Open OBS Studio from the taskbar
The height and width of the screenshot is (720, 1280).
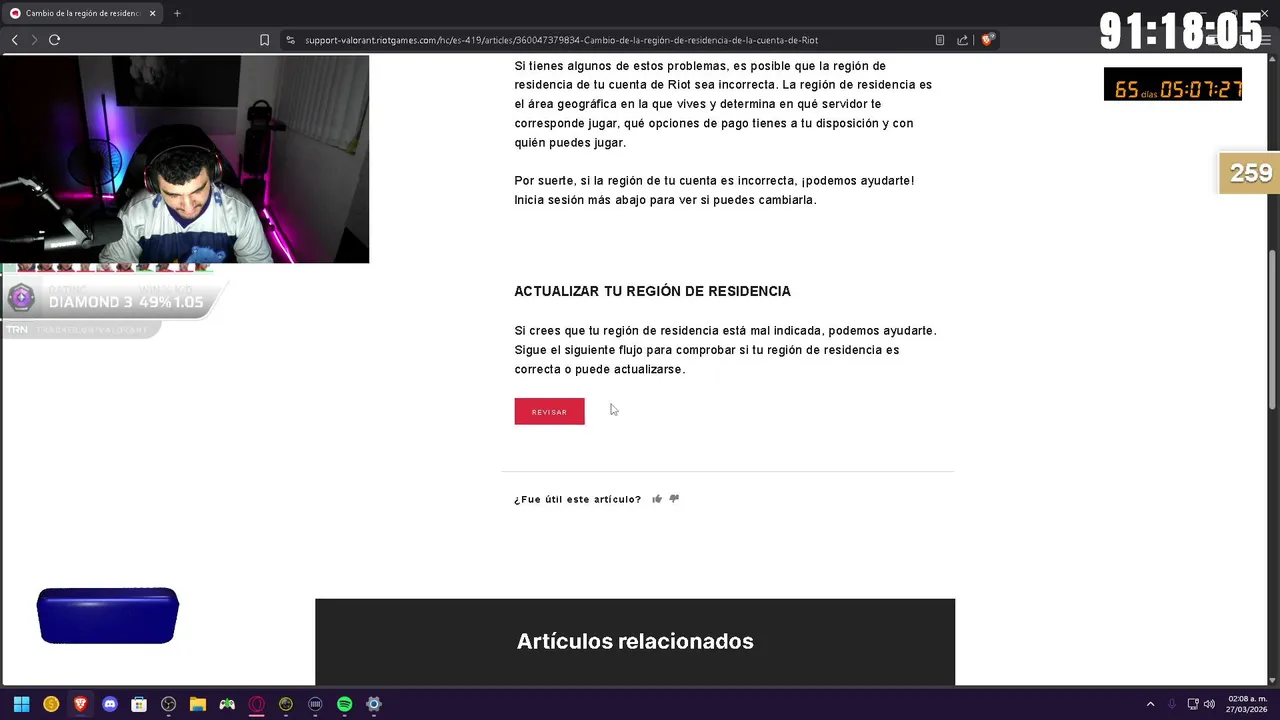tap(169, 704)
